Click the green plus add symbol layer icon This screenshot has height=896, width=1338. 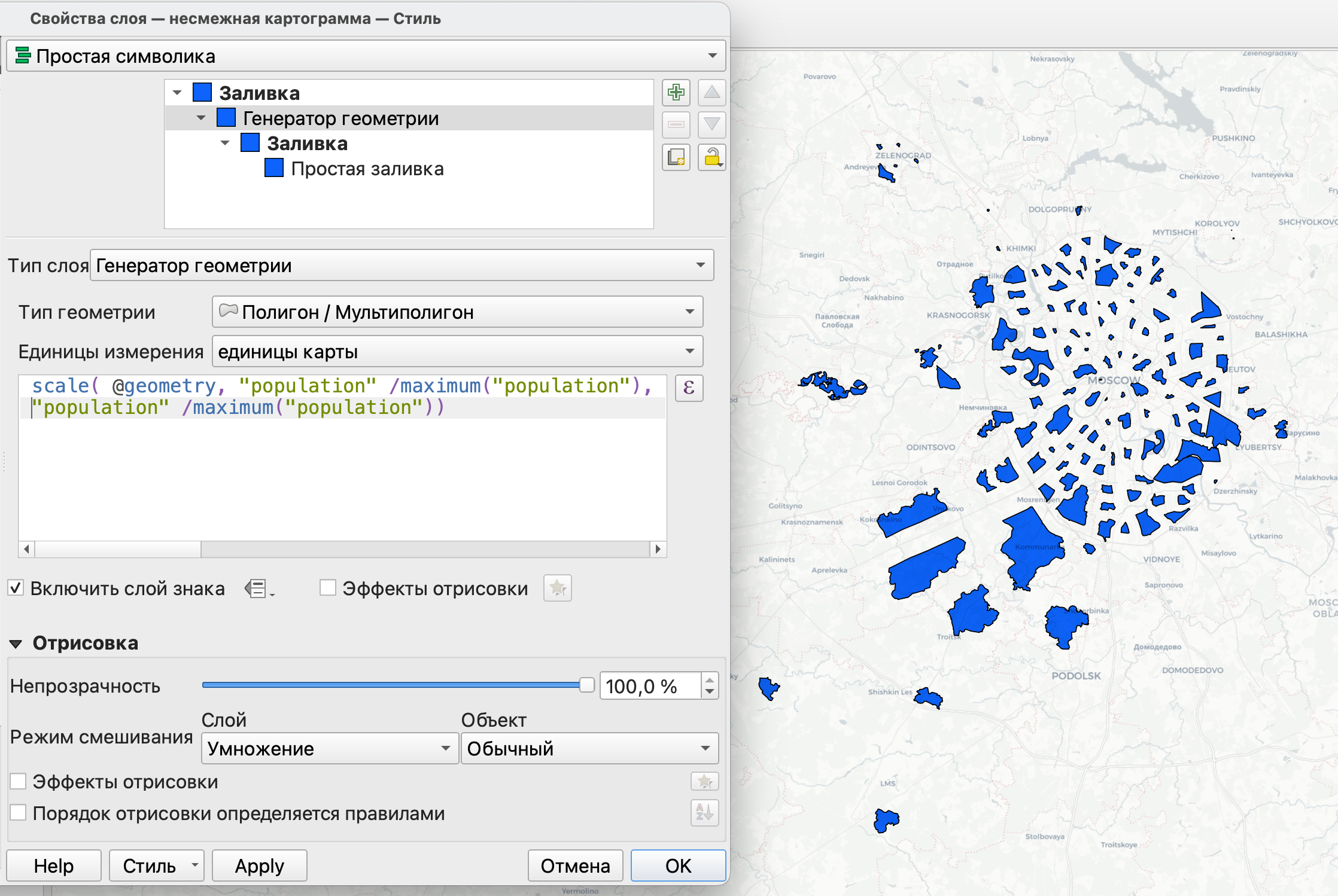point(676,93)
